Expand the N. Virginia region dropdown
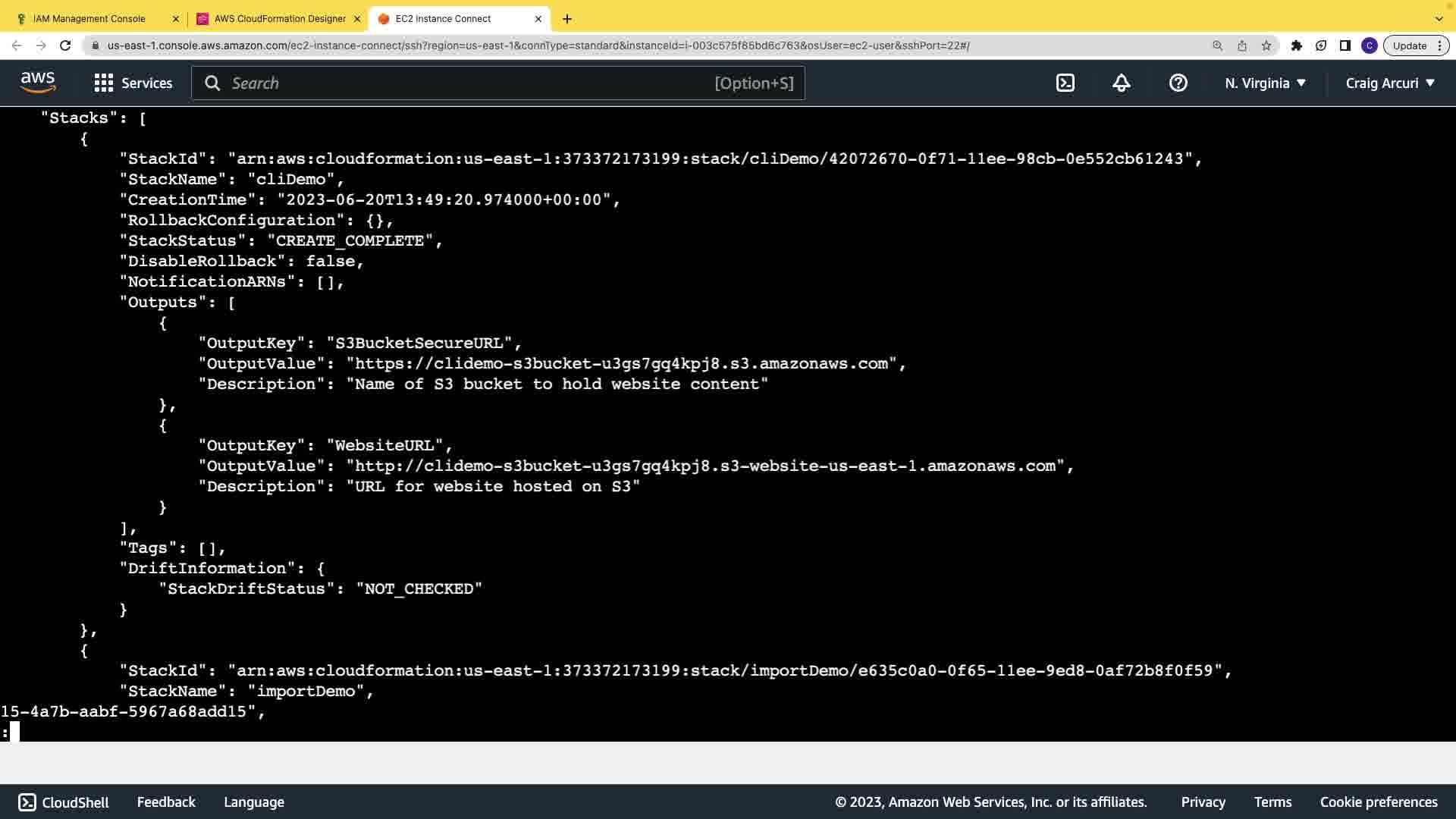The height and width of the screenshot is (819, 1456). [x=1265, y=83]
